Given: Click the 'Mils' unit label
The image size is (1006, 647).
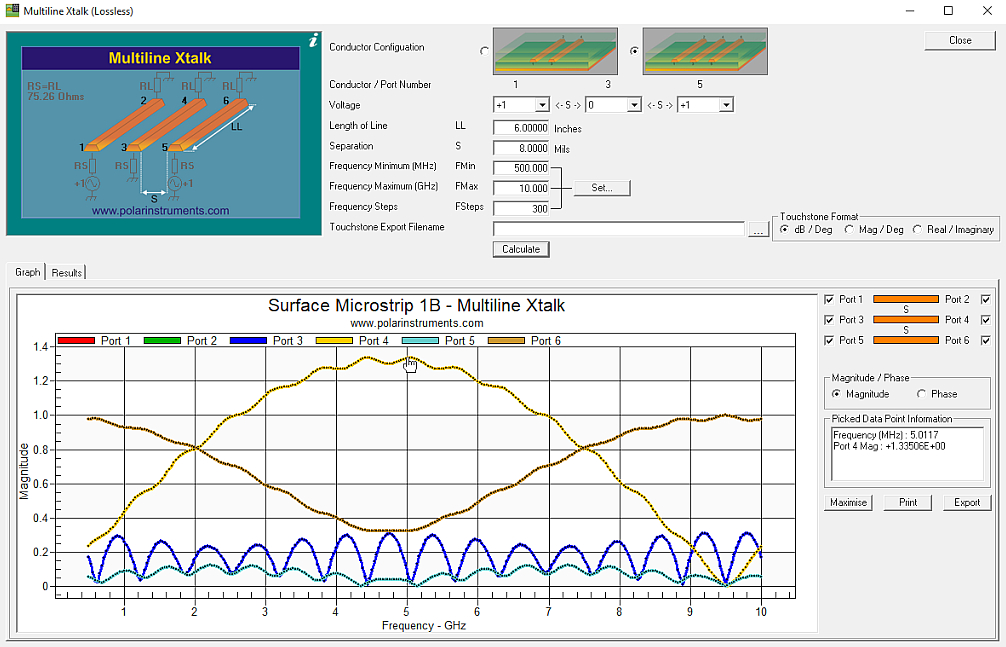Looking at the screenshot, I should coord(562,149).
